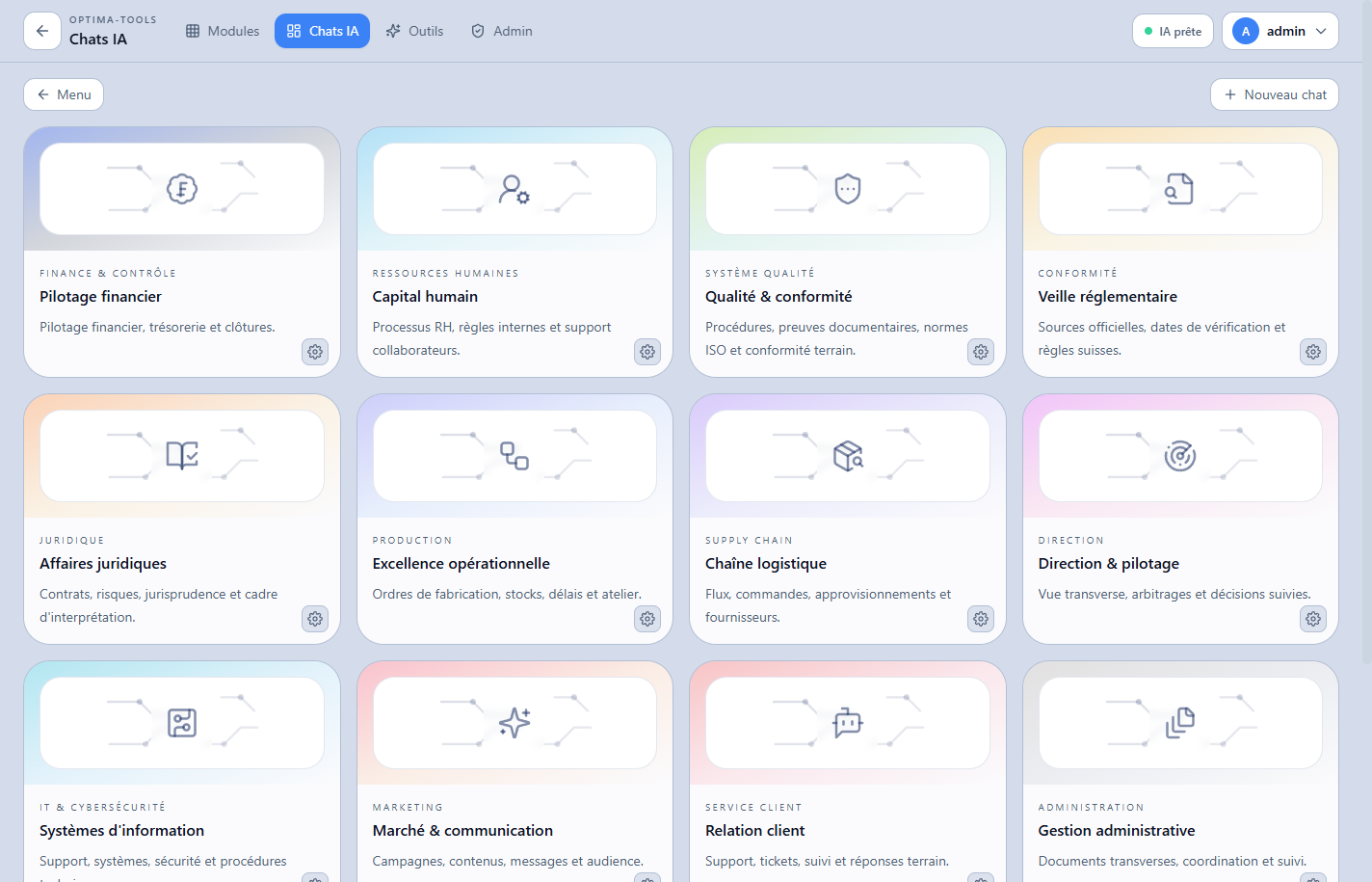This screenshot has width=1372, height=882.
Task: Click the user-cog icon of Capital humain
Action: [x=514, y=189]
